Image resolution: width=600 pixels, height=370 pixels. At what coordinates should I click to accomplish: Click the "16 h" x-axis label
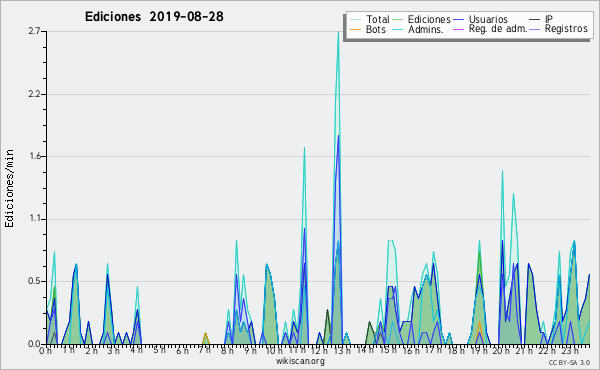point(411,351)
